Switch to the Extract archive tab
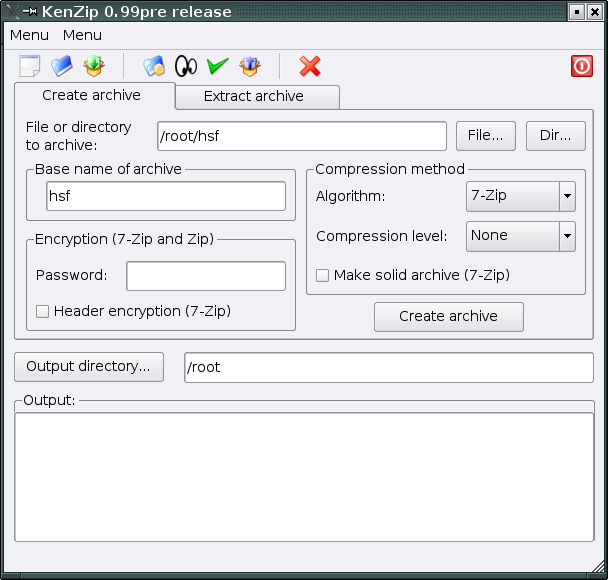This screenshot has width=608, height=580. click(x=257, y=97)
